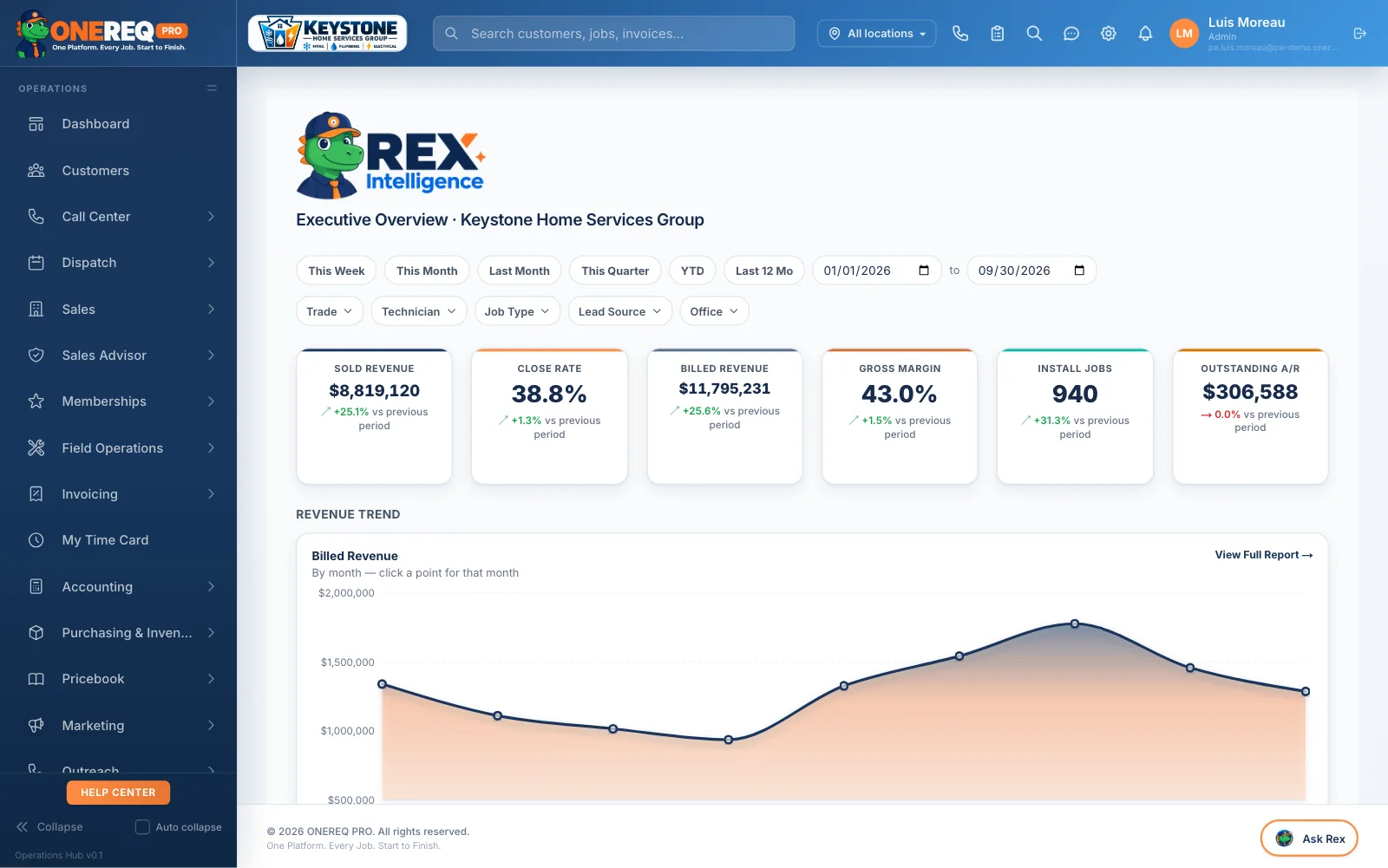The image size is (1388, 868).
Task: Click the notifications bell icon
Action: click(x=1145, y=33)
